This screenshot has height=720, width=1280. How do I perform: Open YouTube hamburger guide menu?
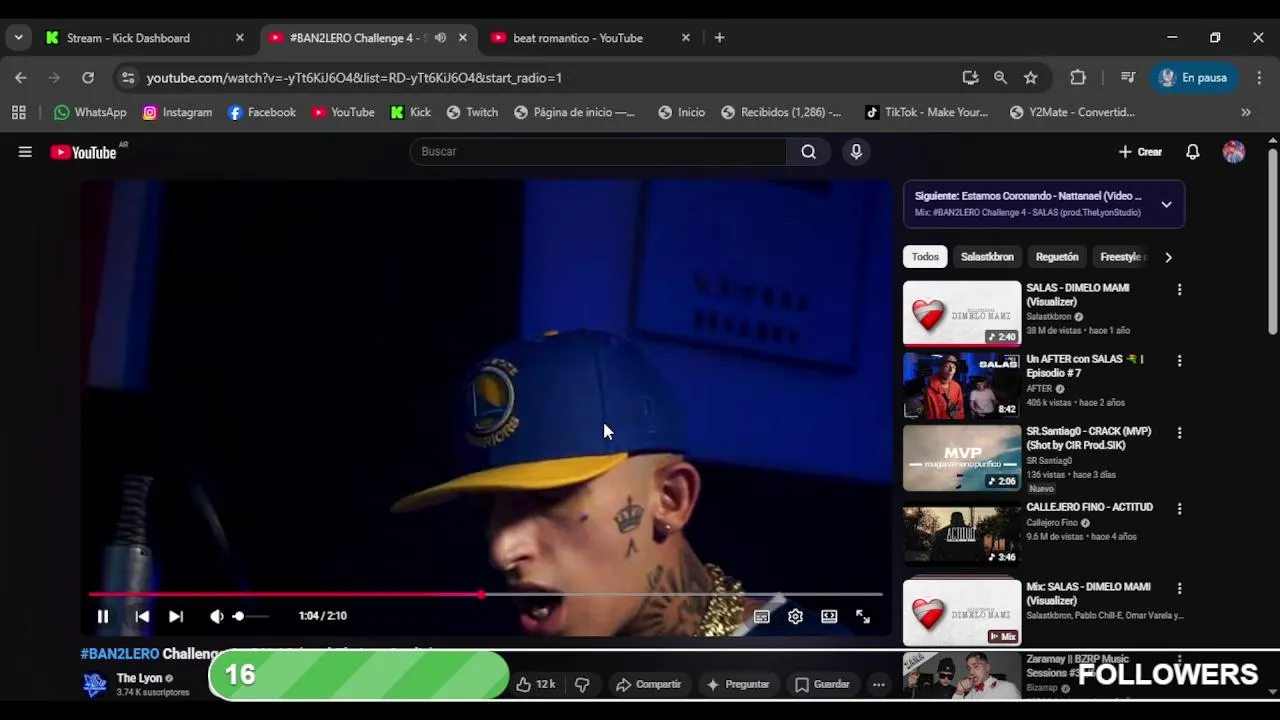tap(25, 152)
